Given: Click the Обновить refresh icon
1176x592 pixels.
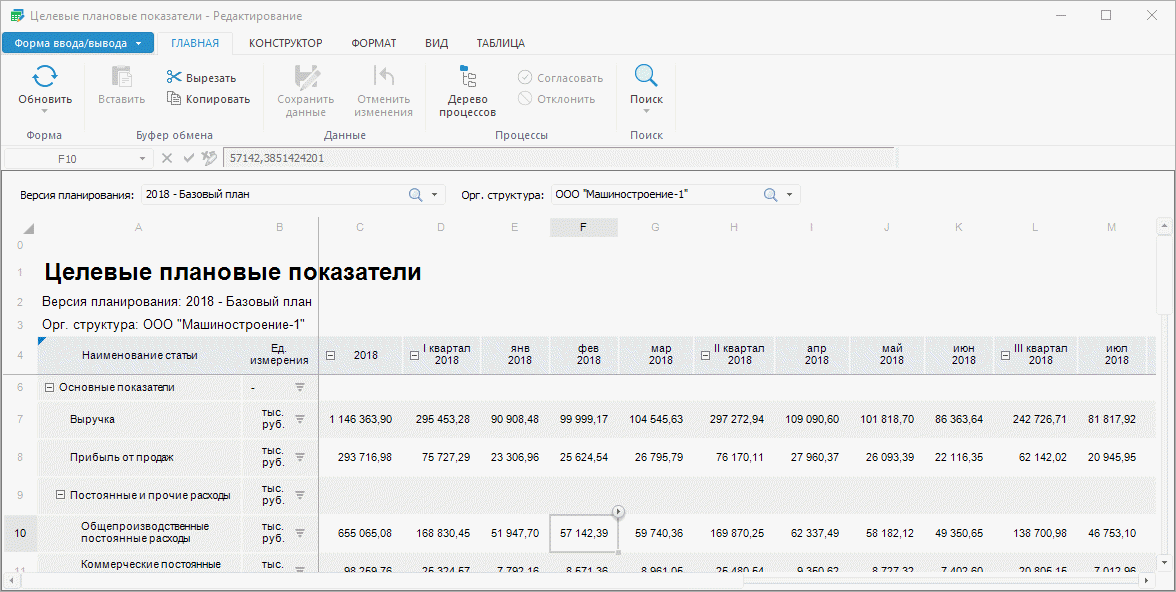Looking at the screenshot, I should pos(45,77).
